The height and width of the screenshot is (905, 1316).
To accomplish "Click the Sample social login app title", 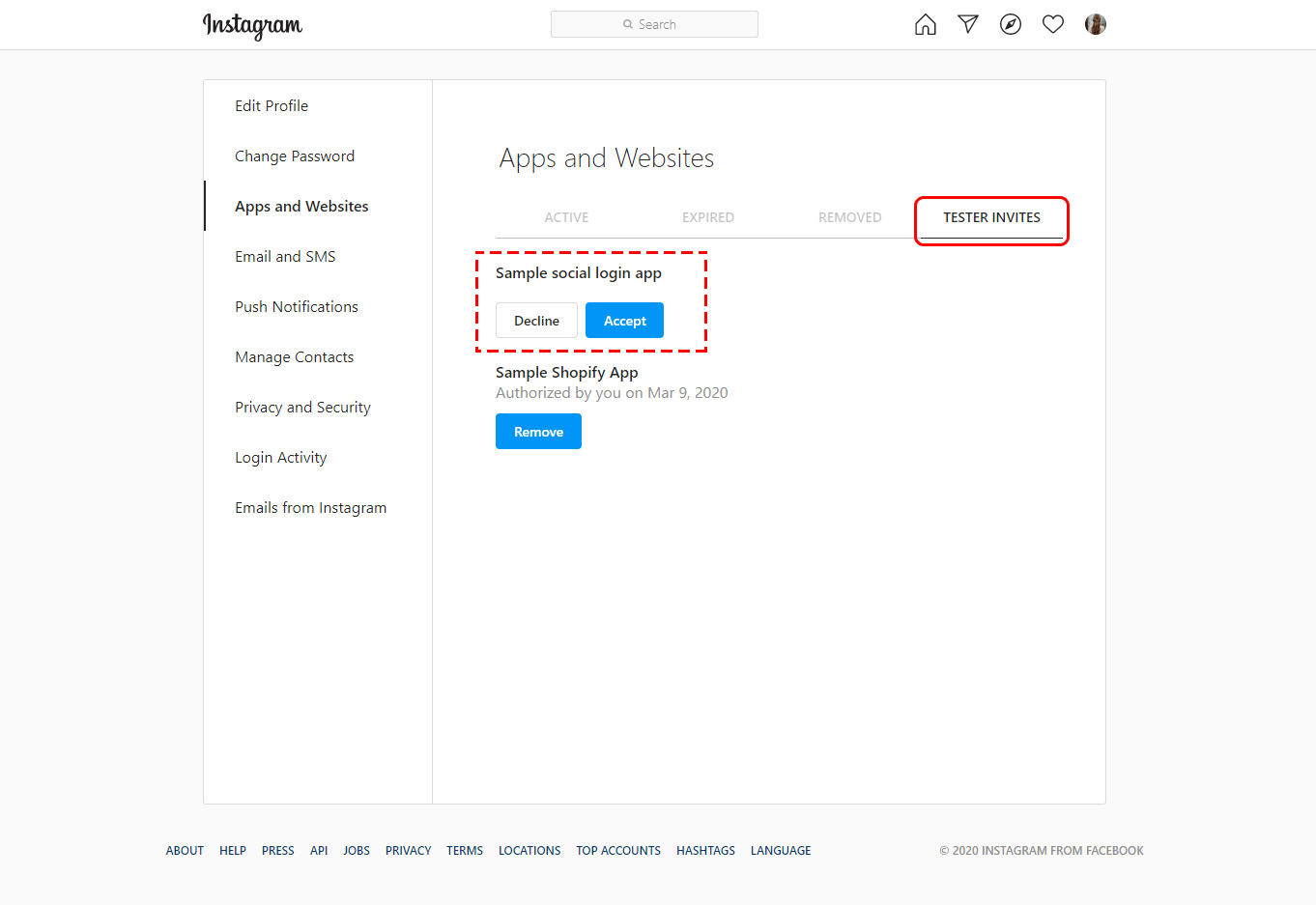I will pyautogui.click(x=579, y=273).
